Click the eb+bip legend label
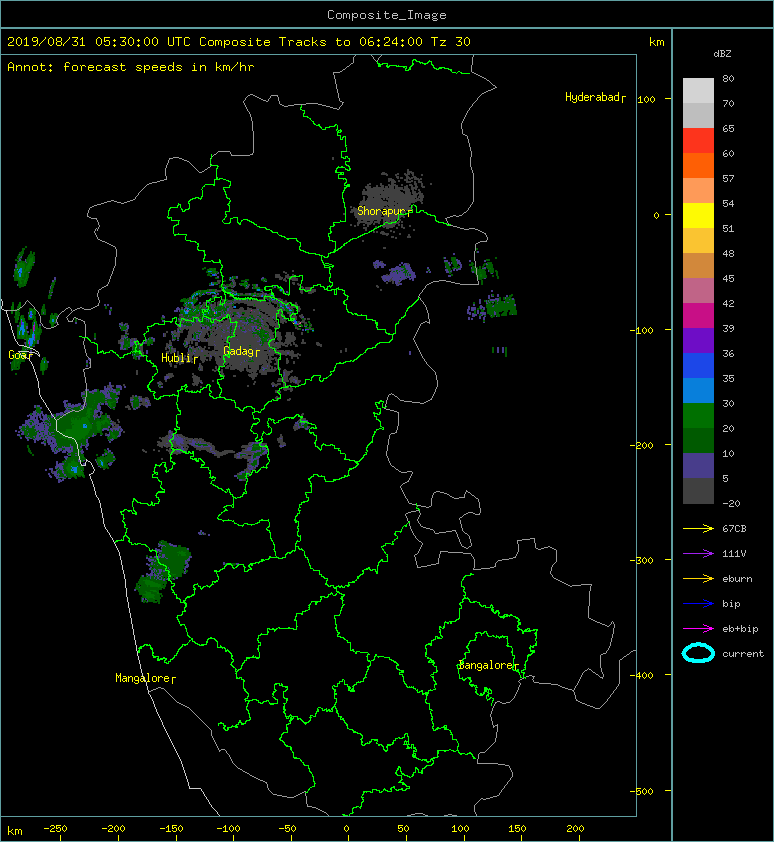 [740, 628]
